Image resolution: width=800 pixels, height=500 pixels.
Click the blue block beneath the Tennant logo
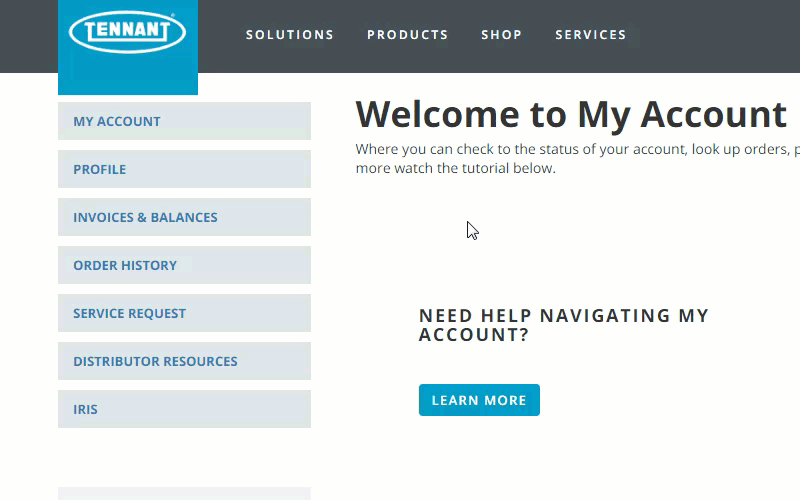coord(127,82)
